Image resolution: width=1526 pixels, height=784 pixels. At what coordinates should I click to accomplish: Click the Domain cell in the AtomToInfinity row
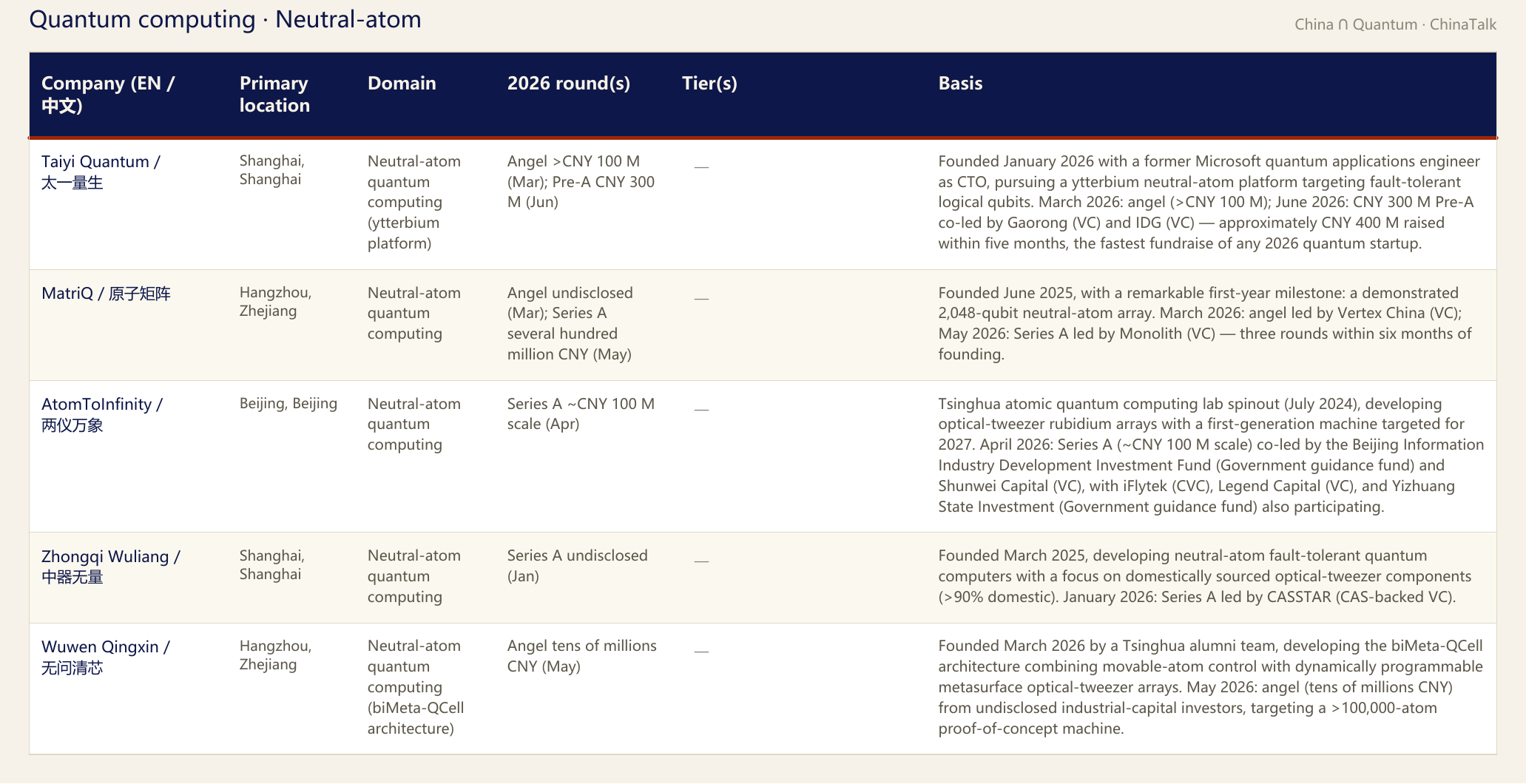414,424
